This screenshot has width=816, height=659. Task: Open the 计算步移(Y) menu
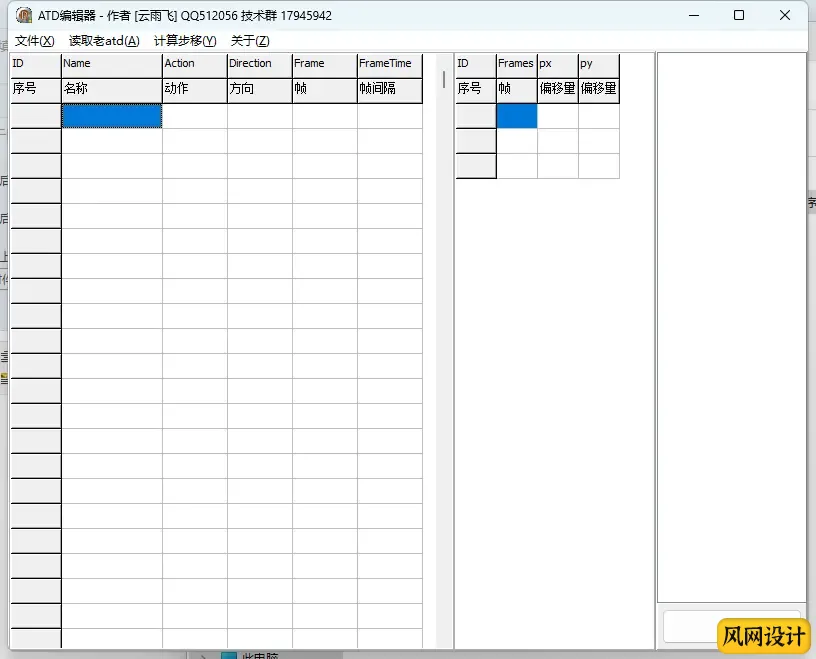click(185, 41)
